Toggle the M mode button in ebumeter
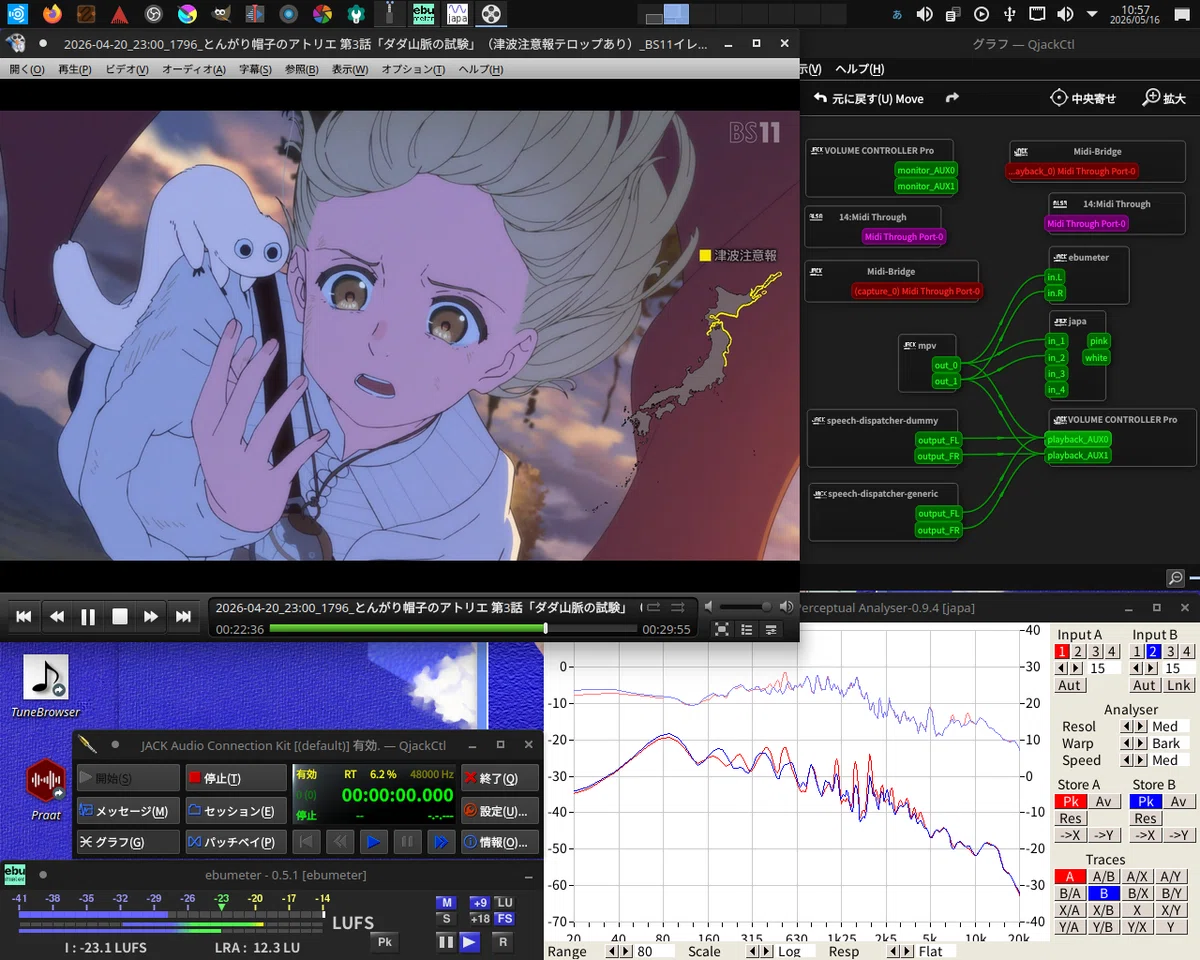Viewport: 1200px width, 960px height. pos(446,903)
